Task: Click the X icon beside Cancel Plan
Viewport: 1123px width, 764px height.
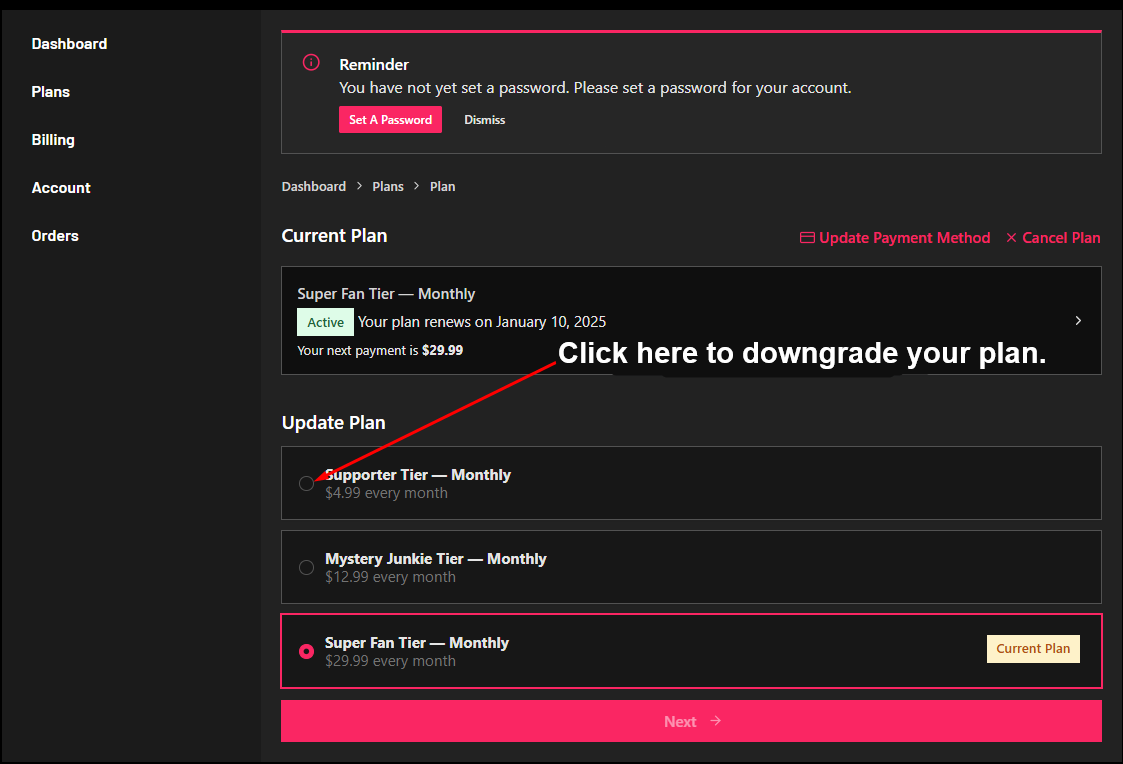Action: (1011, 238)
